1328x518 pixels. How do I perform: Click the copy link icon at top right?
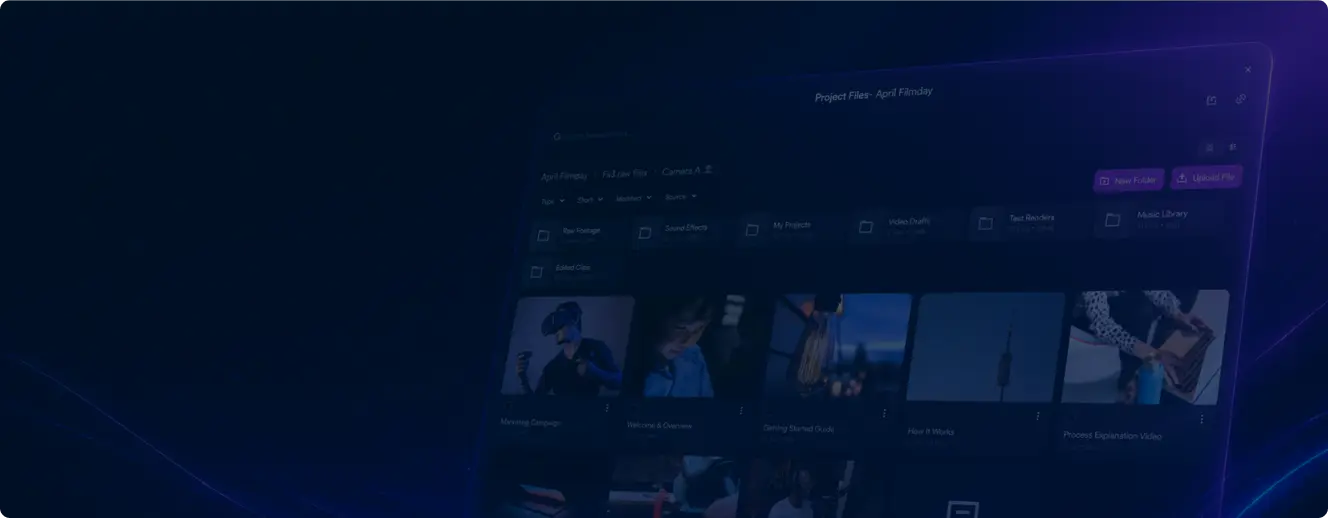(1241, 99)
